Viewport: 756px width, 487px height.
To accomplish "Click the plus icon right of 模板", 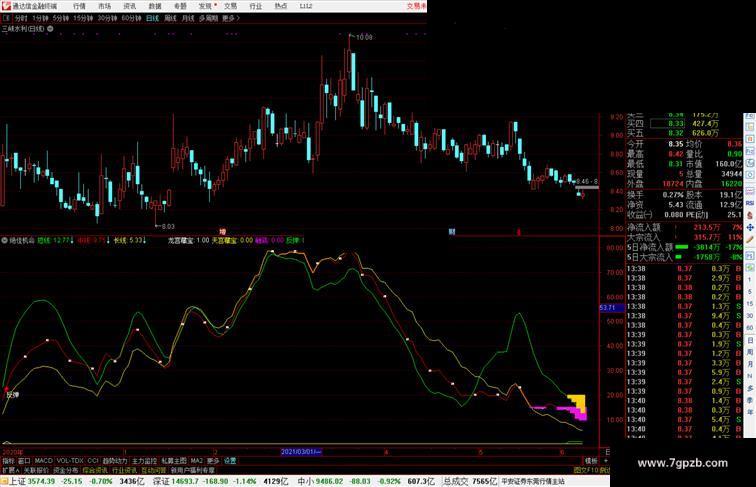I will (606, 460).
